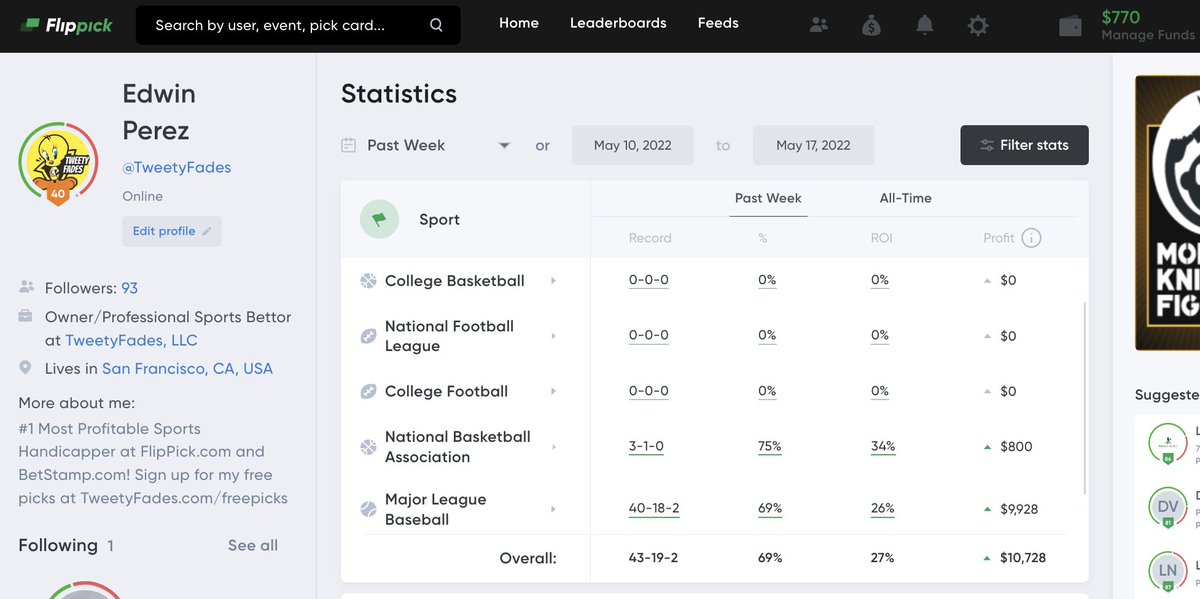Click the 26% MLB ROI value

(x=883, y=509)
